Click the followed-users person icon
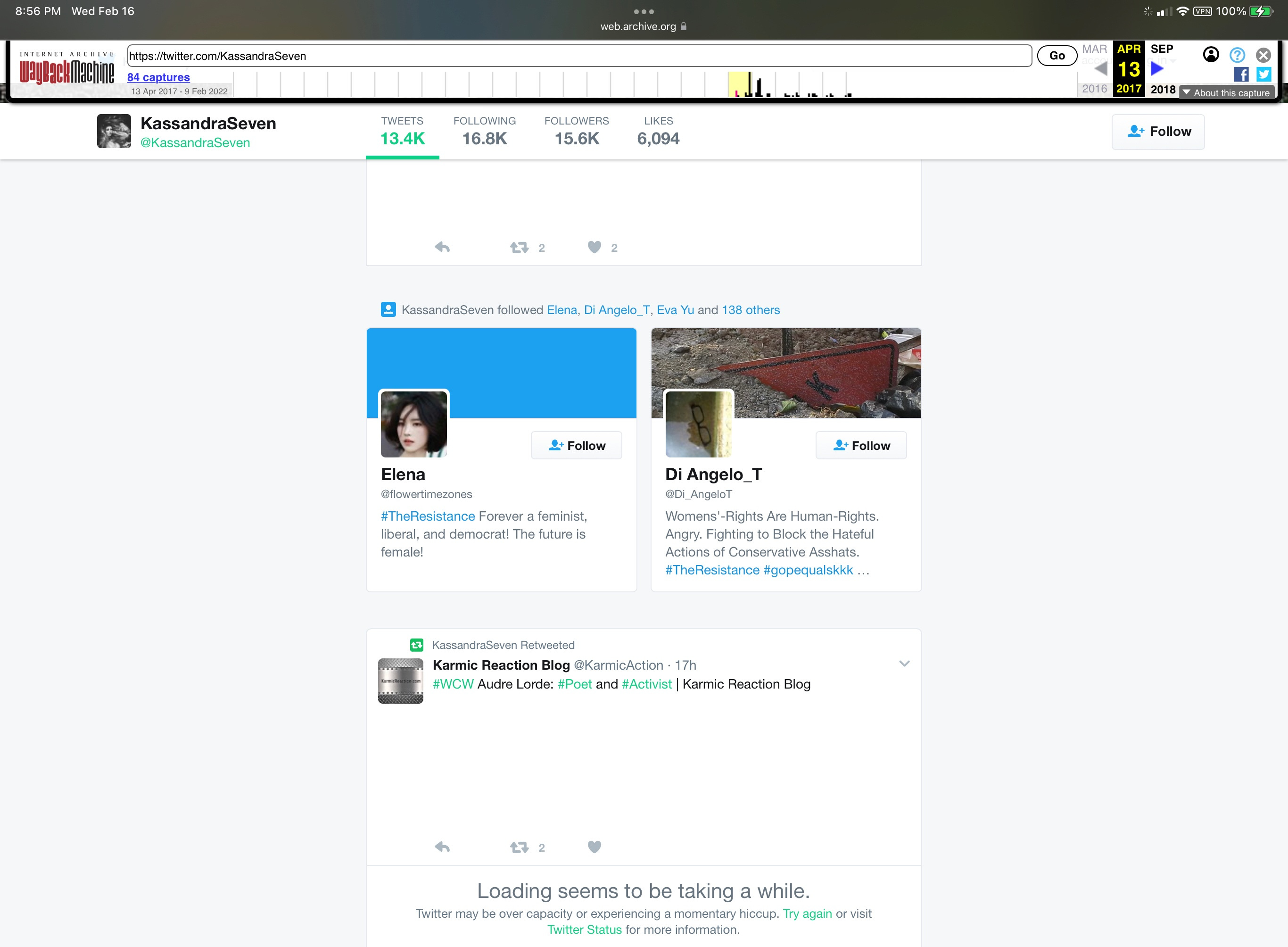 388,309
